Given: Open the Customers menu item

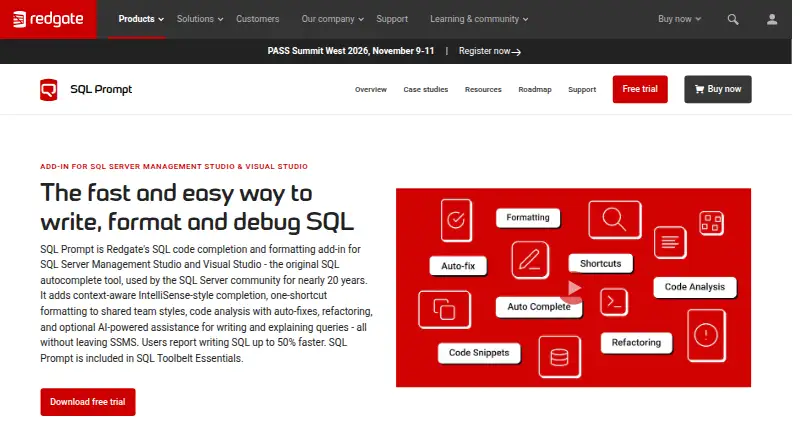Looking at the screenshot, I should tap(258, 19).
